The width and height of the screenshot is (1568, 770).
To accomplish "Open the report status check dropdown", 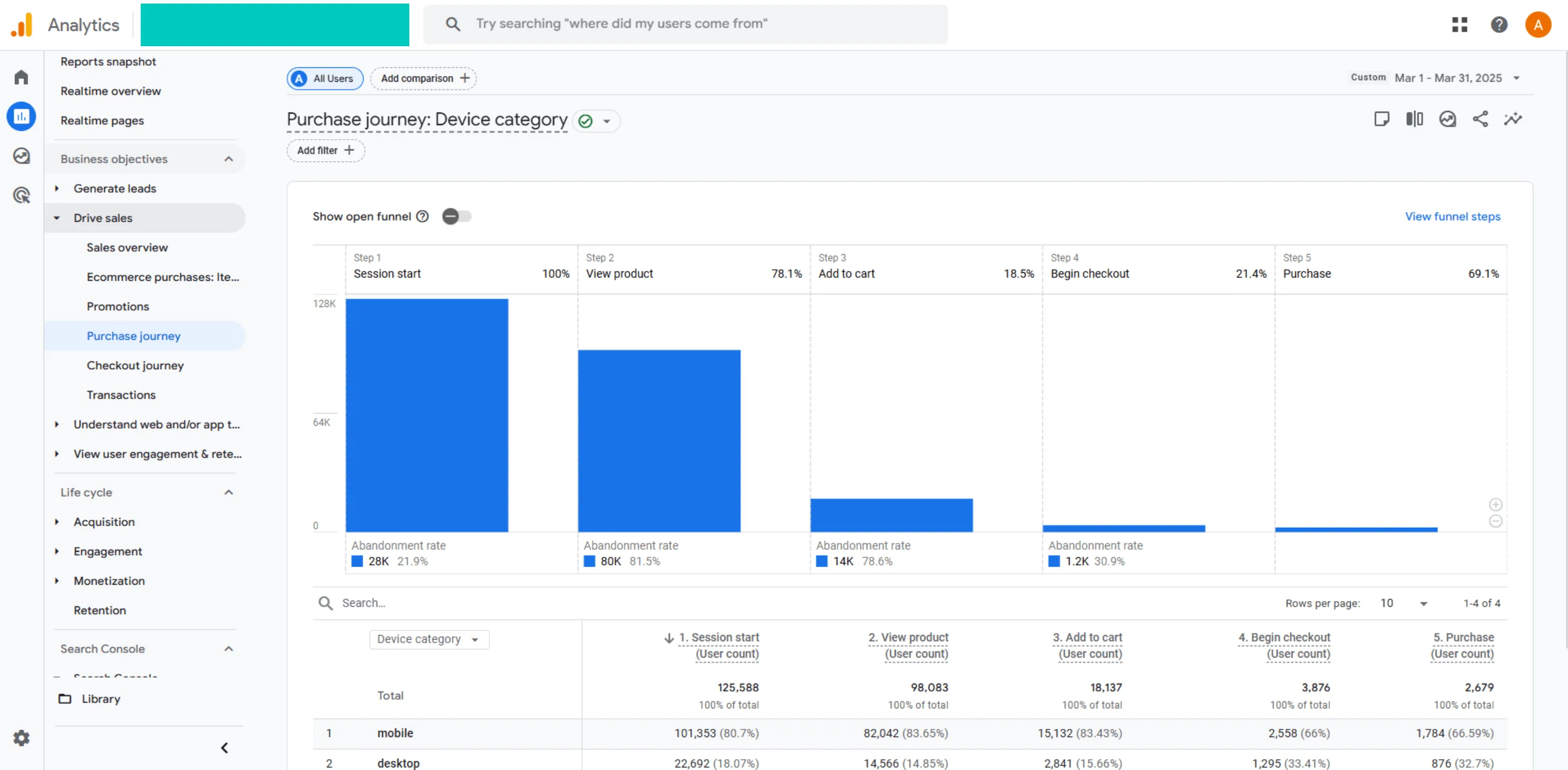I will coord(596,121).
